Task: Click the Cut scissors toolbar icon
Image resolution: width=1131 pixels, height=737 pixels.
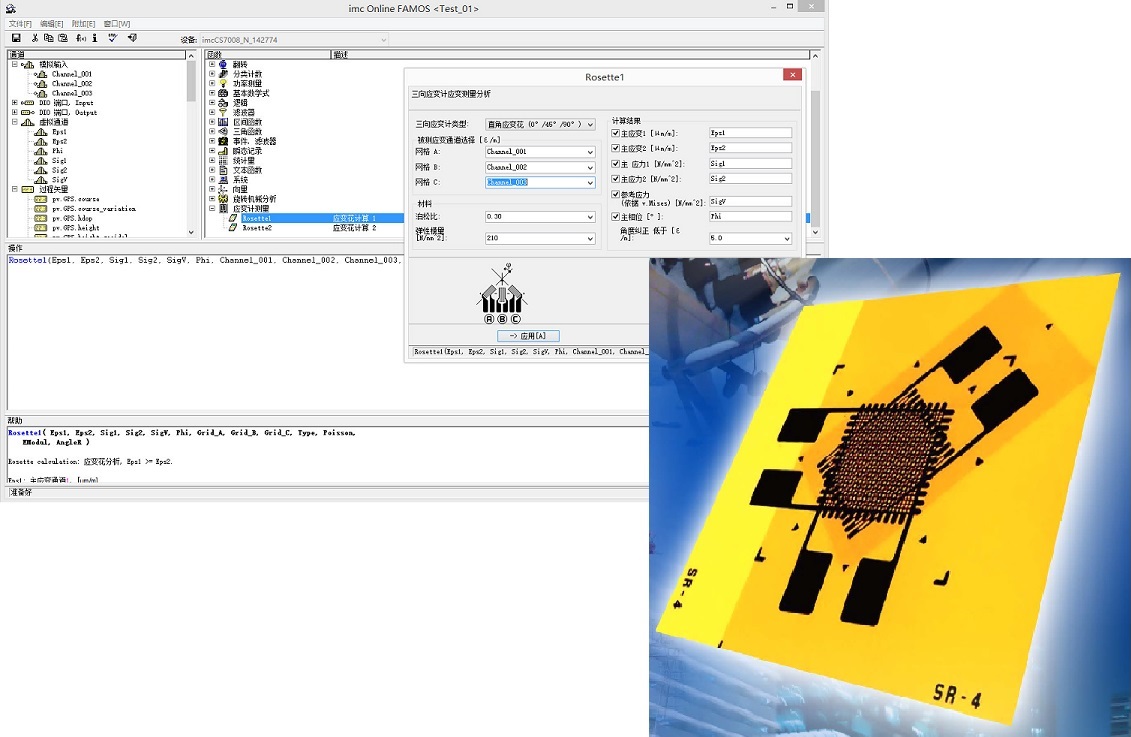Action: 35,39
